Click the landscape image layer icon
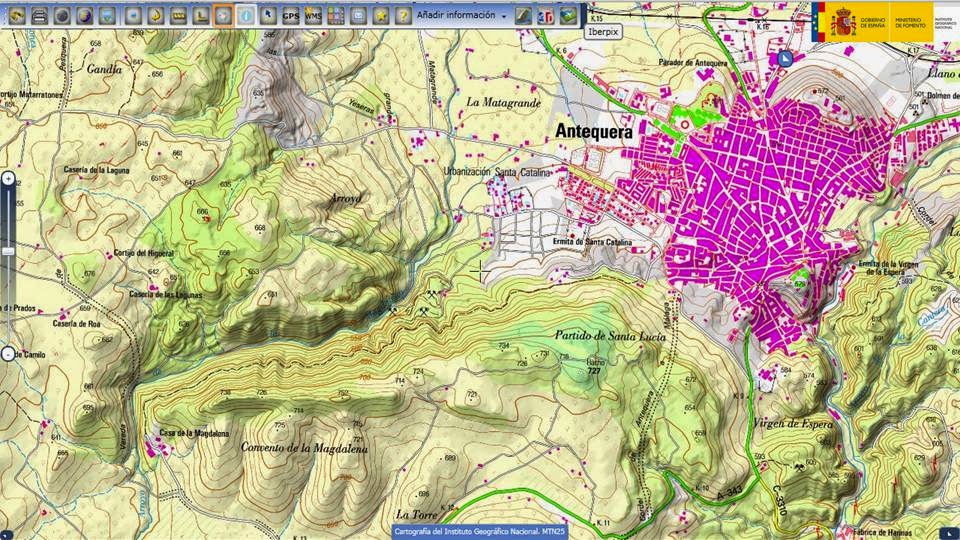 568,16
